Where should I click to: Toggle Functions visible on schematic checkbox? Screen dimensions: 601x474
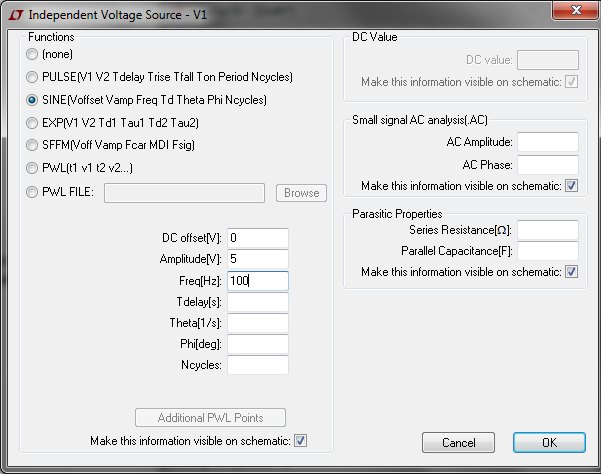click(300, 441)
